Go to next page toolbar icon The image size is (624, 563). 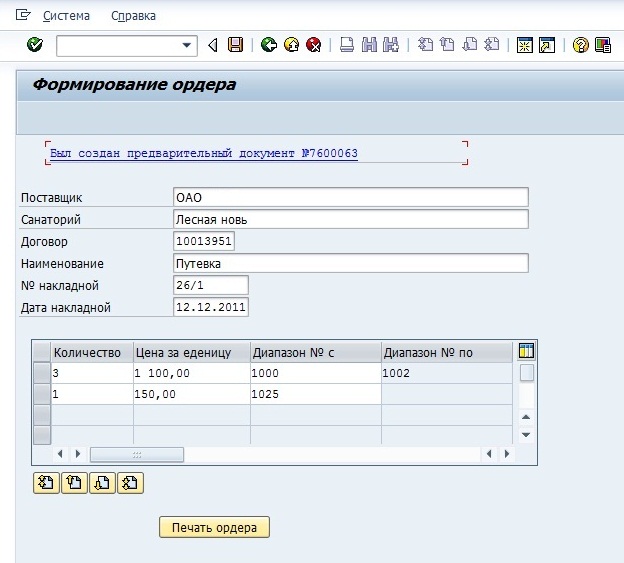[470, 44]
